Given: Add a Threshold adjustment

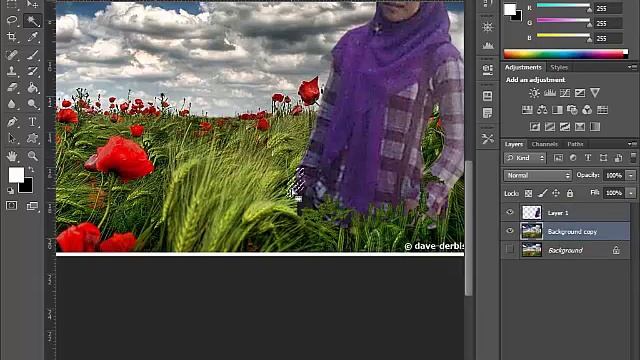Looking at the screenshot, I should pos(565,127).
